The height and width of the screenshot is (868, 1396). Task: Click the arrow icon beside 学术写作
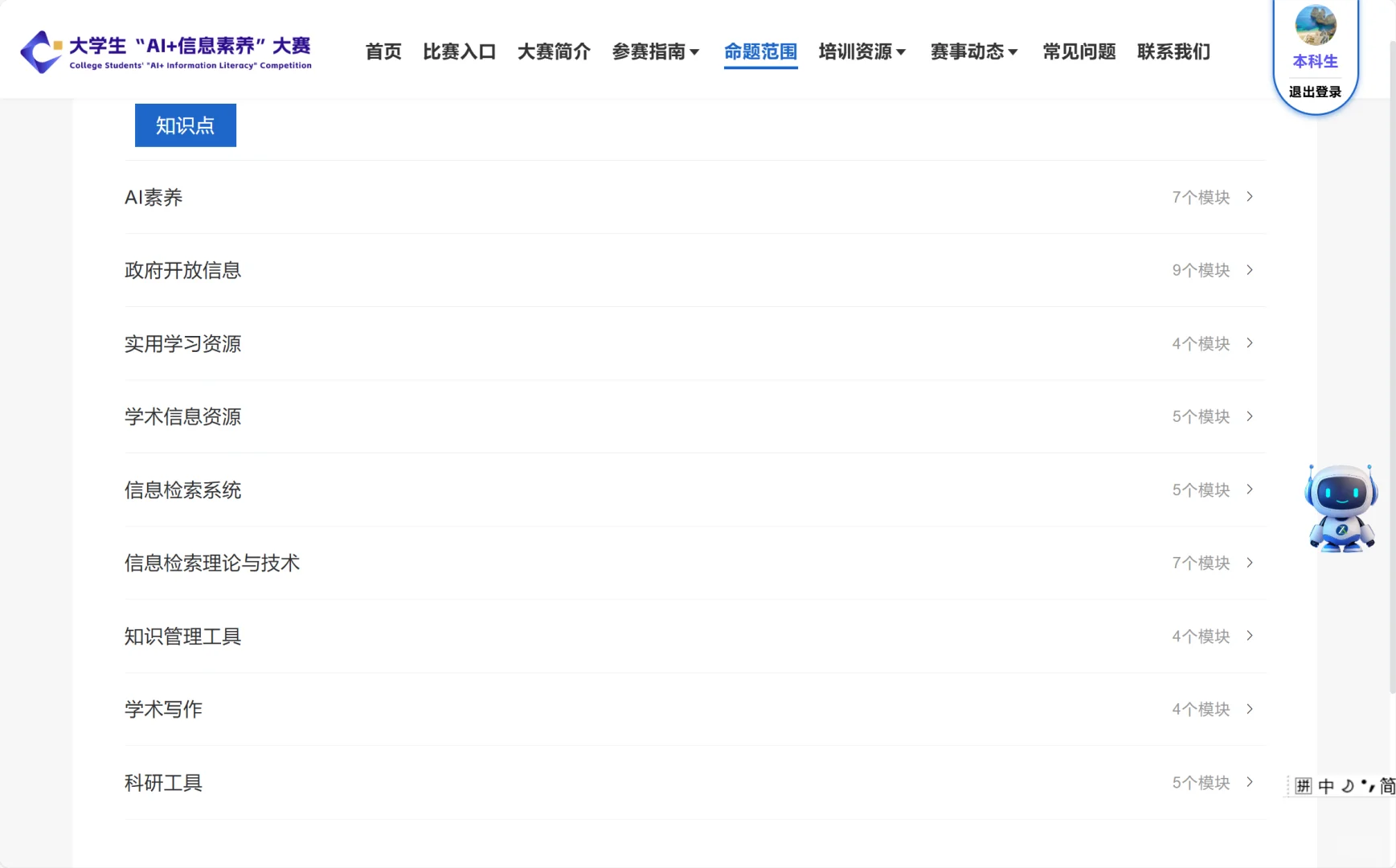[1248, 709]
